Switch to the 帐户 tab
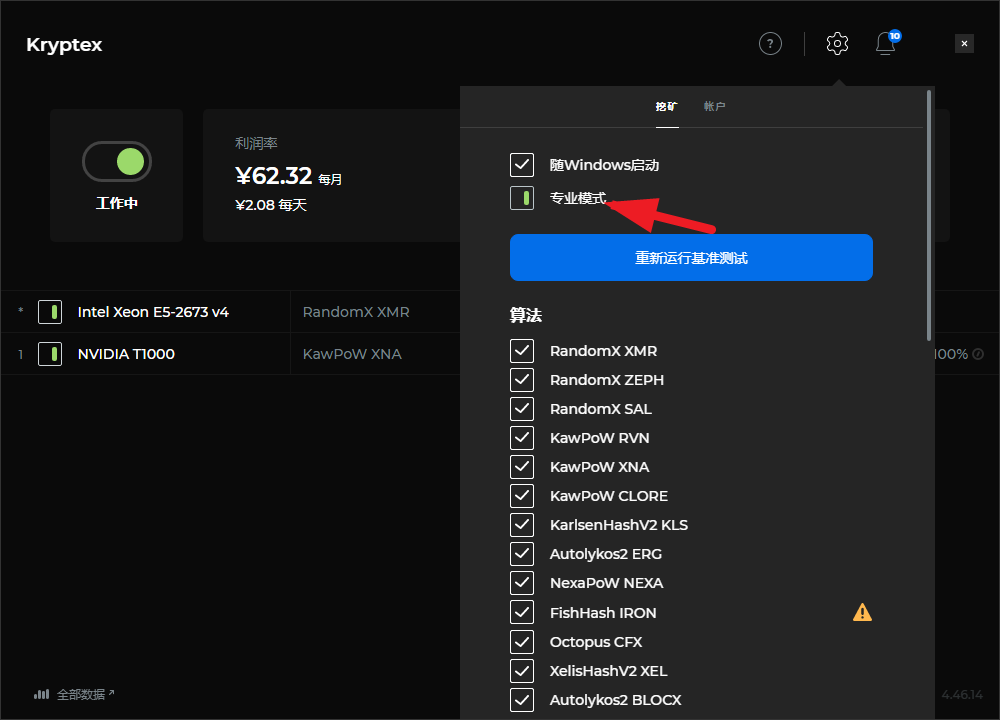 point(714,107)
